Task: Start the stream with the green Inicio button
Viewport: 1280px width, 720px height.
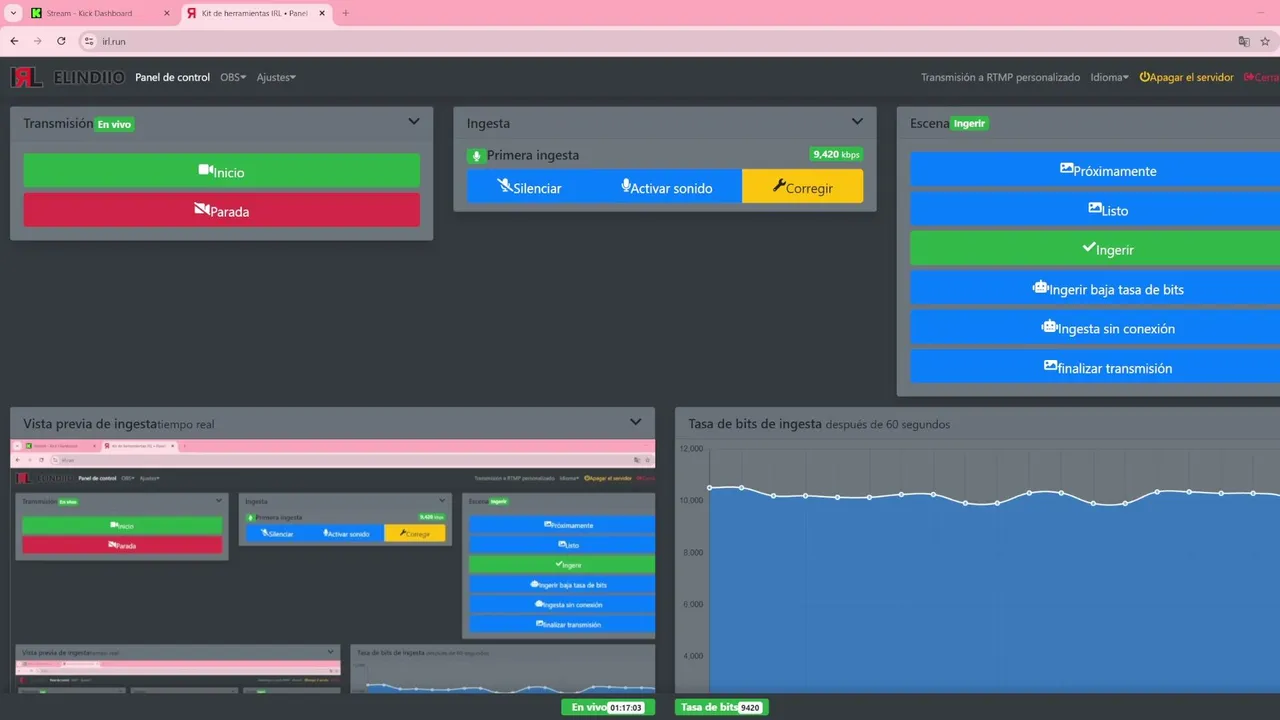Action: (221, 171)
